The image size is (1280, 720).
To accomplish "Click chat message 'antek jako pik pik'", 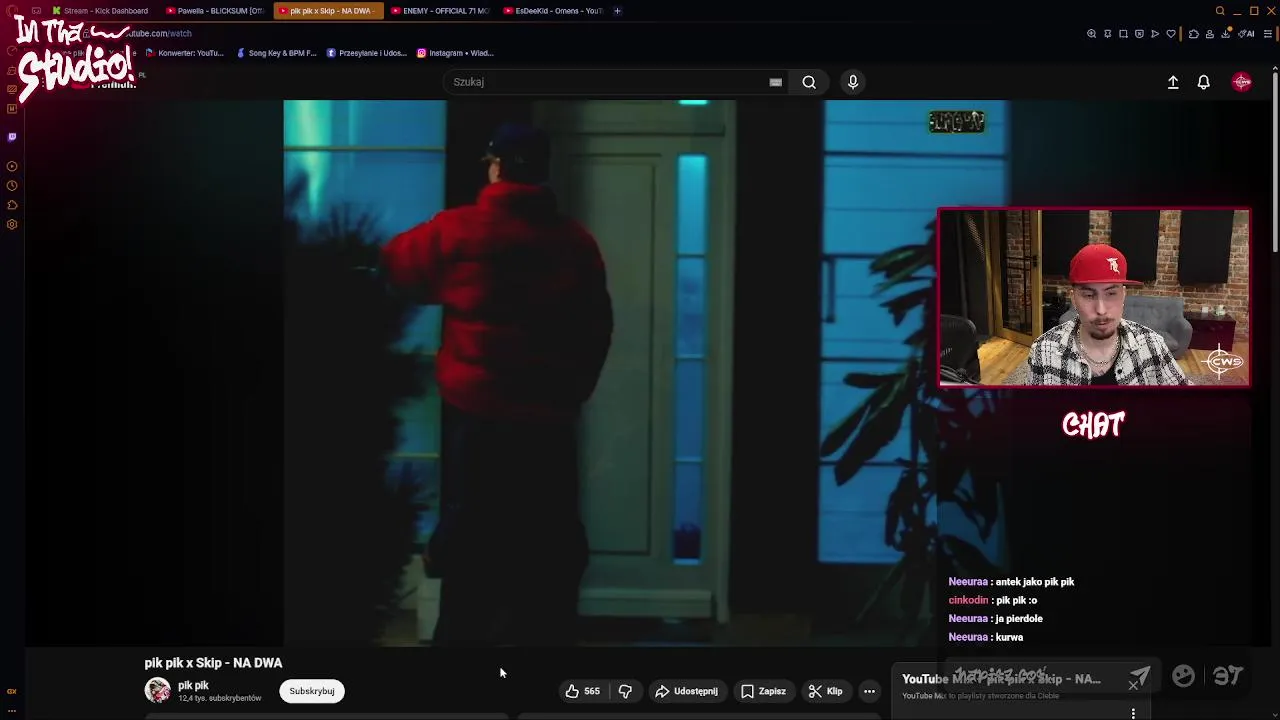I will tap(1035, 582).
